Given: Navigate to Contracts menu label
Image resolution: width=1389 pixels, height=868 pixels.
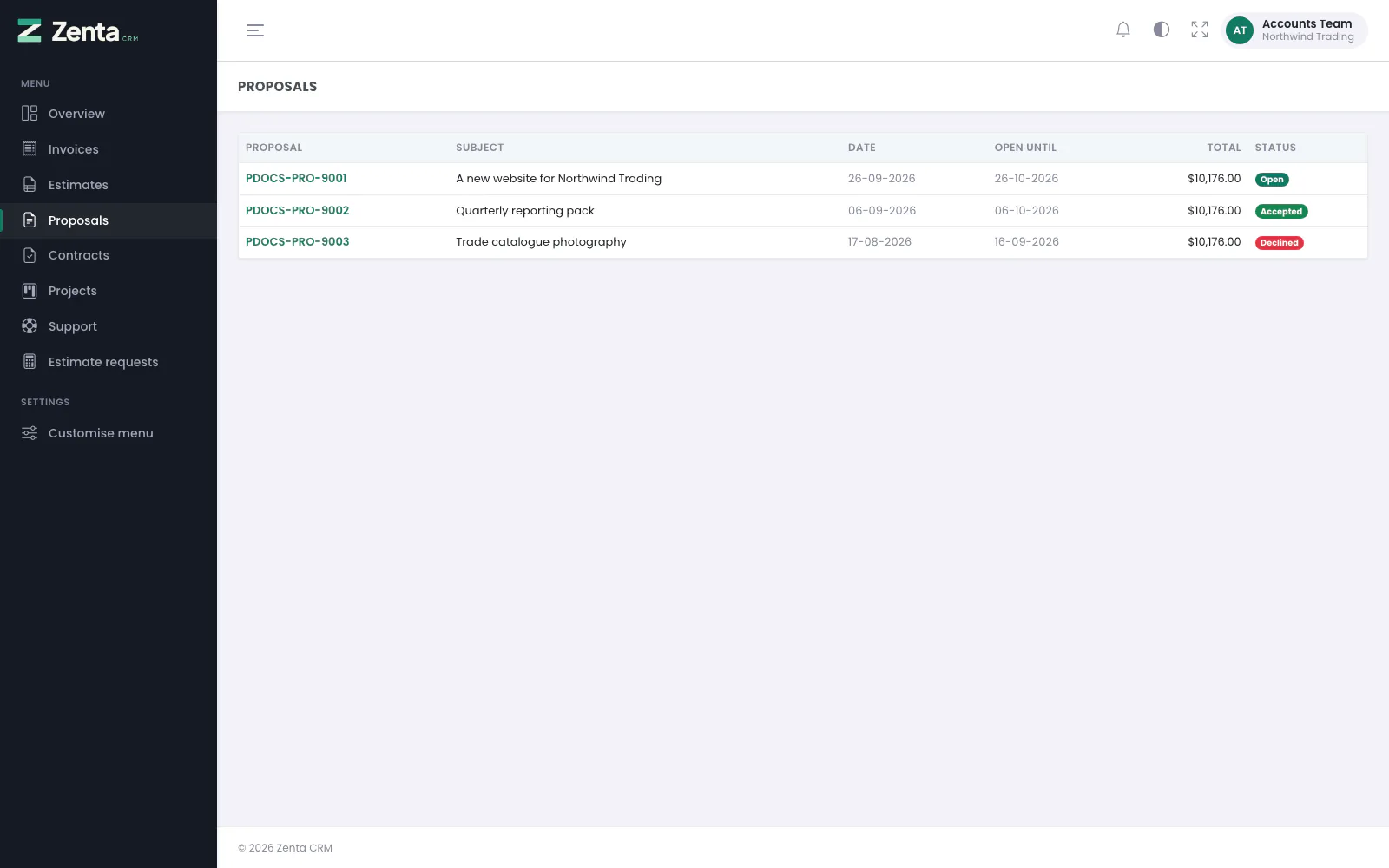Looking at the screenshot, I should click(79, 255).
